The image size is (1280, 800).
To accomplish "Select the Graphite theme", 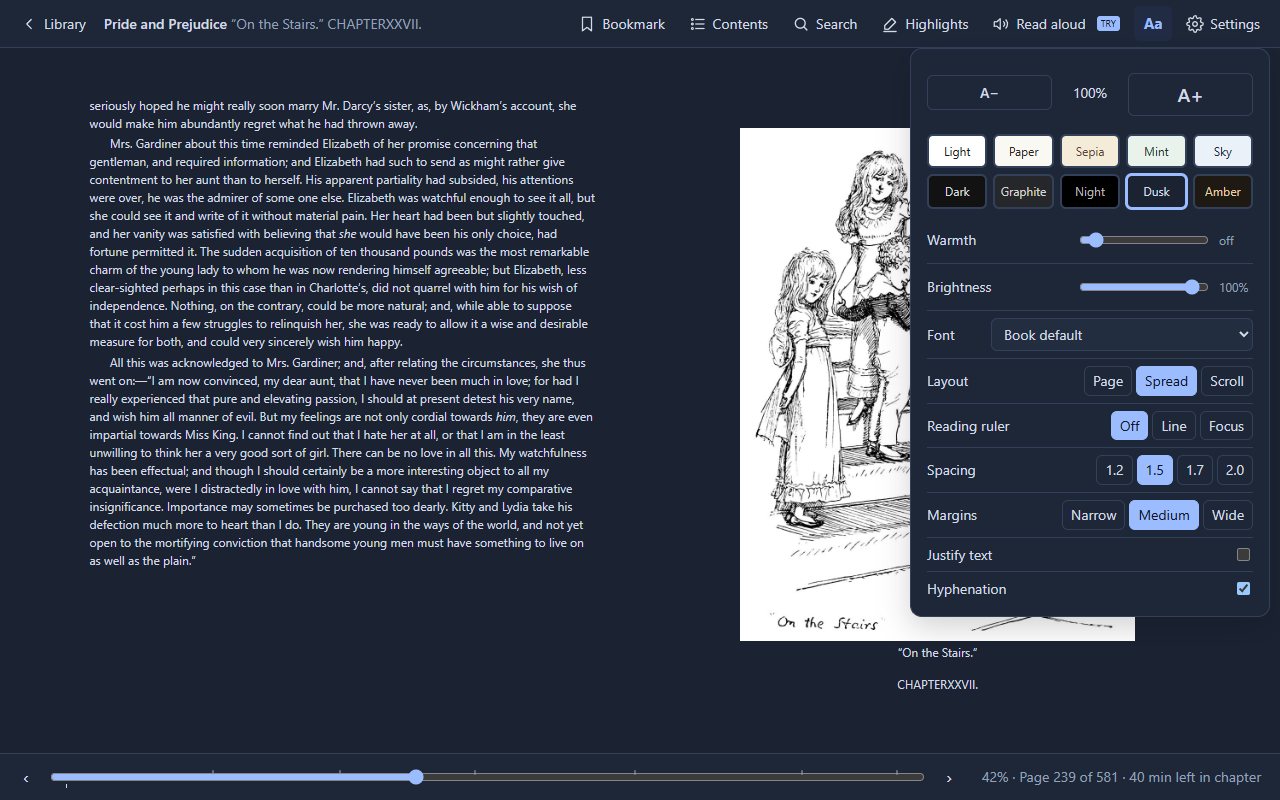I will [1023, 191].
